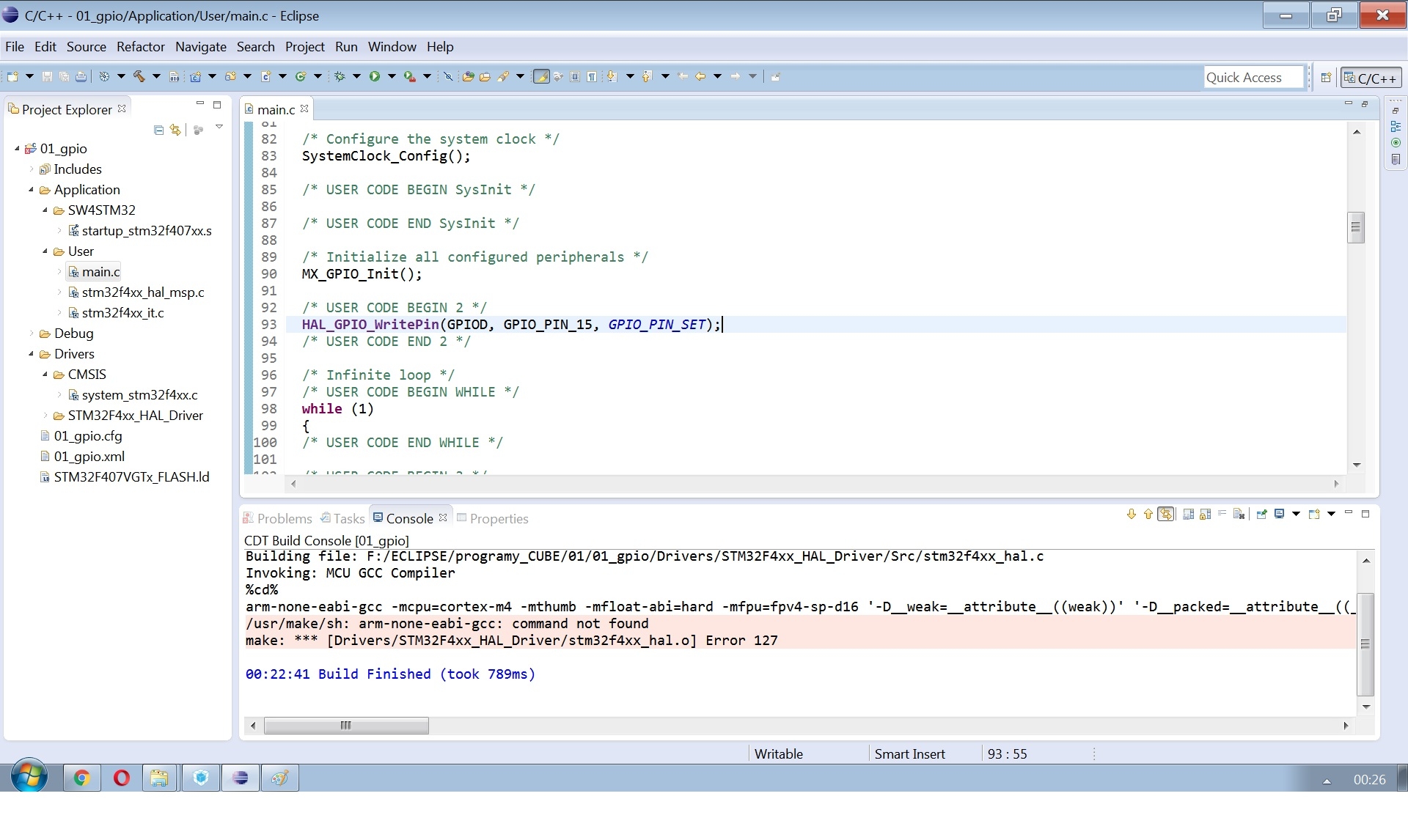Viewport: 1408px width, 840px height.
Task: Click the Open Task folder icon
Action: [485, 76]
